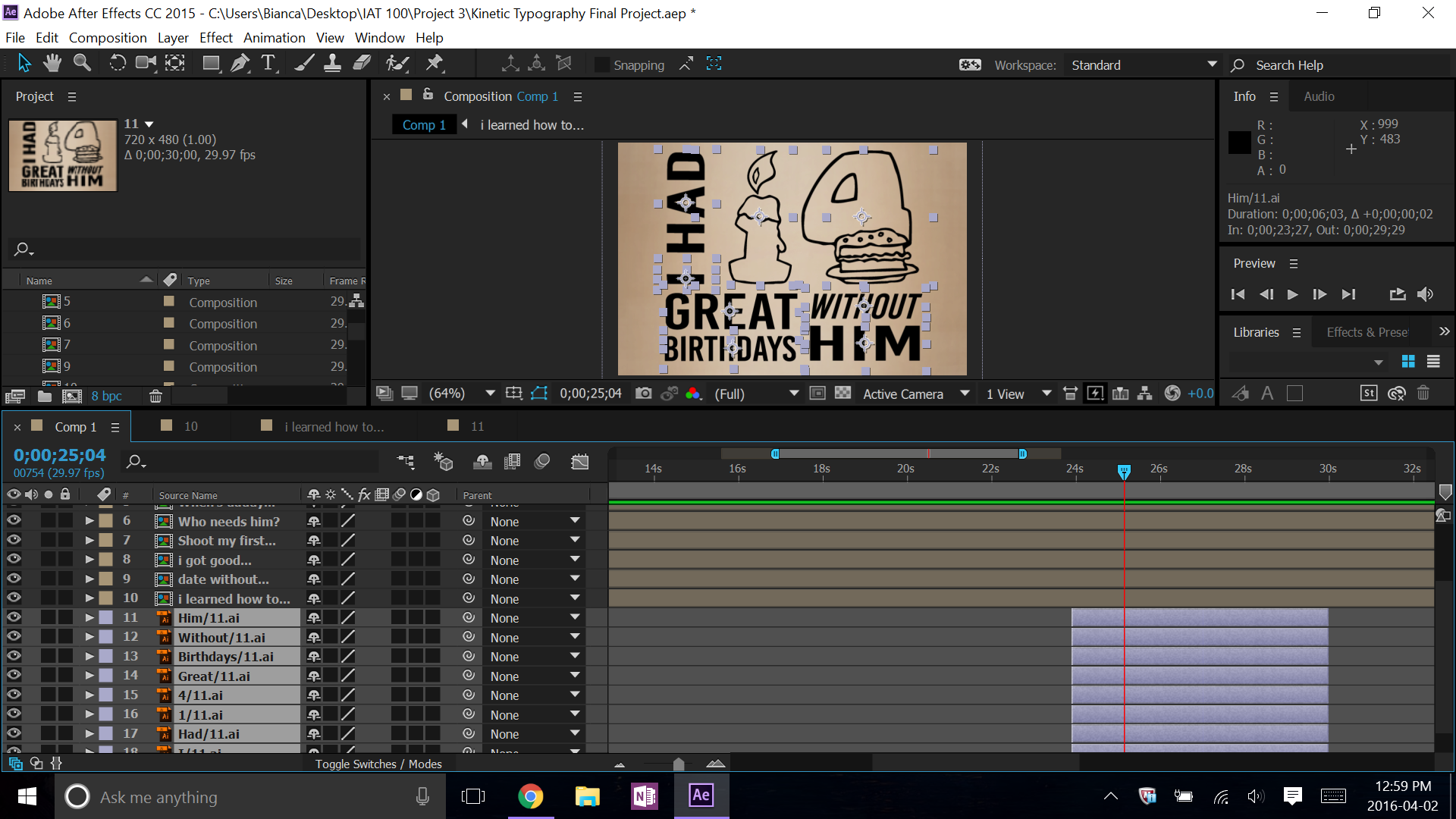Hide the Him/11.ai layer

[14, 618]
